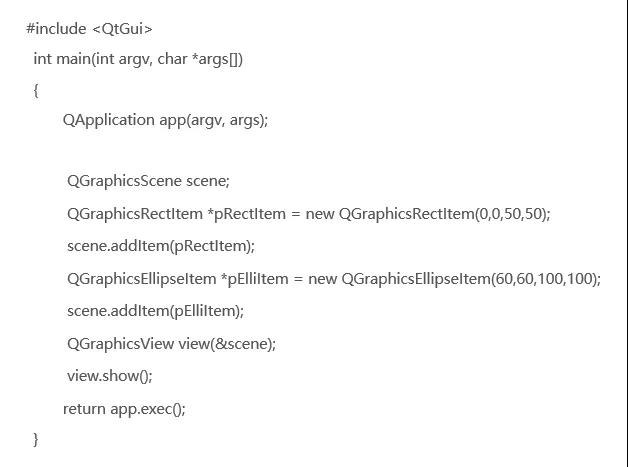Click the view.show() statement
The width and height of the screenshot is (628, 467).
110,376
